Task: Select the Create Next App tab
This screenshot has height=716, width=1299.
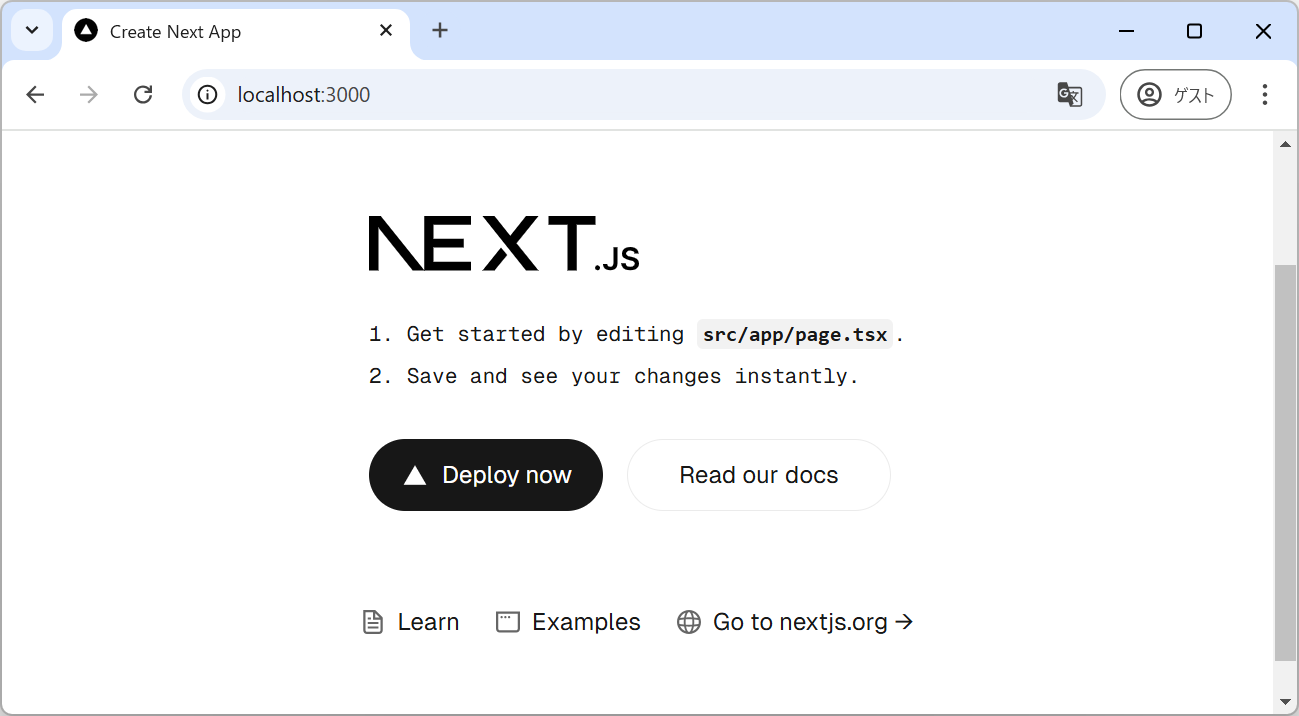Action: 220,32
